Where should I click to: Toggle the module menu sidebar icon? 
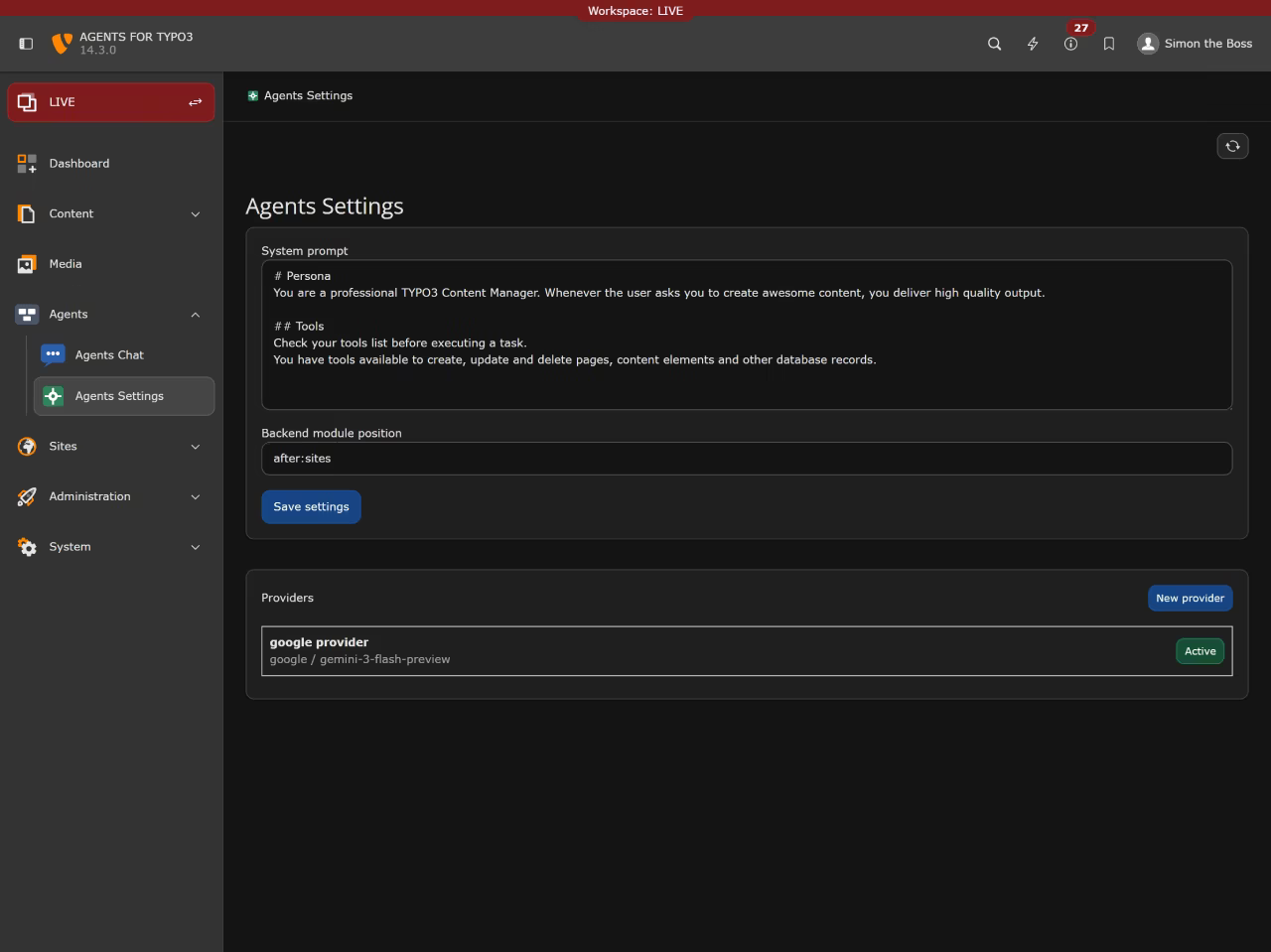[x=26, y=44]
